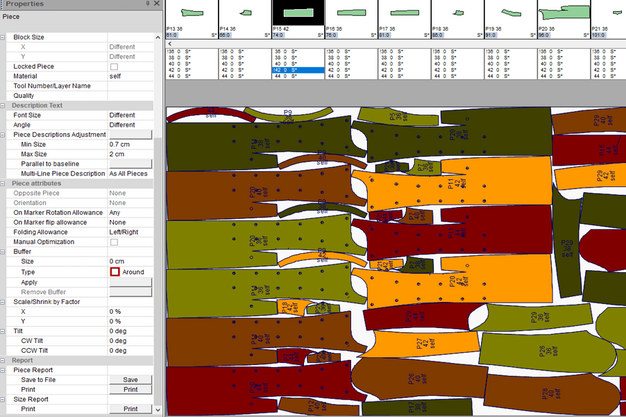Click the Buffer Apply button

click(x=130, y=282)
